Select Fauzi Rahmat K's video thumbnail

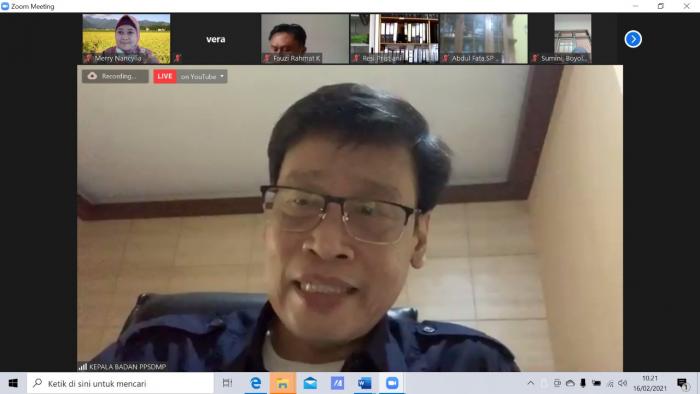(305, 39)
